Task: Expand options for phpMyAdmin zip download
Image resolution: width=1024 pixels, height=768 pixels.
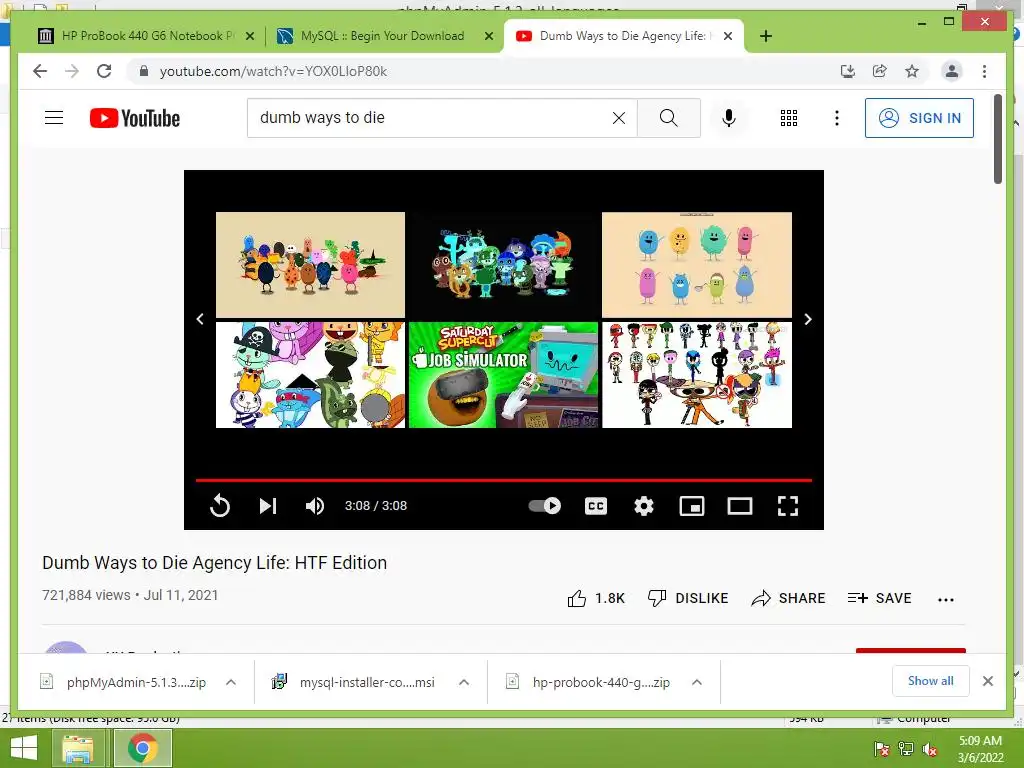Action: pyautogui.click(x=231, y=682)
